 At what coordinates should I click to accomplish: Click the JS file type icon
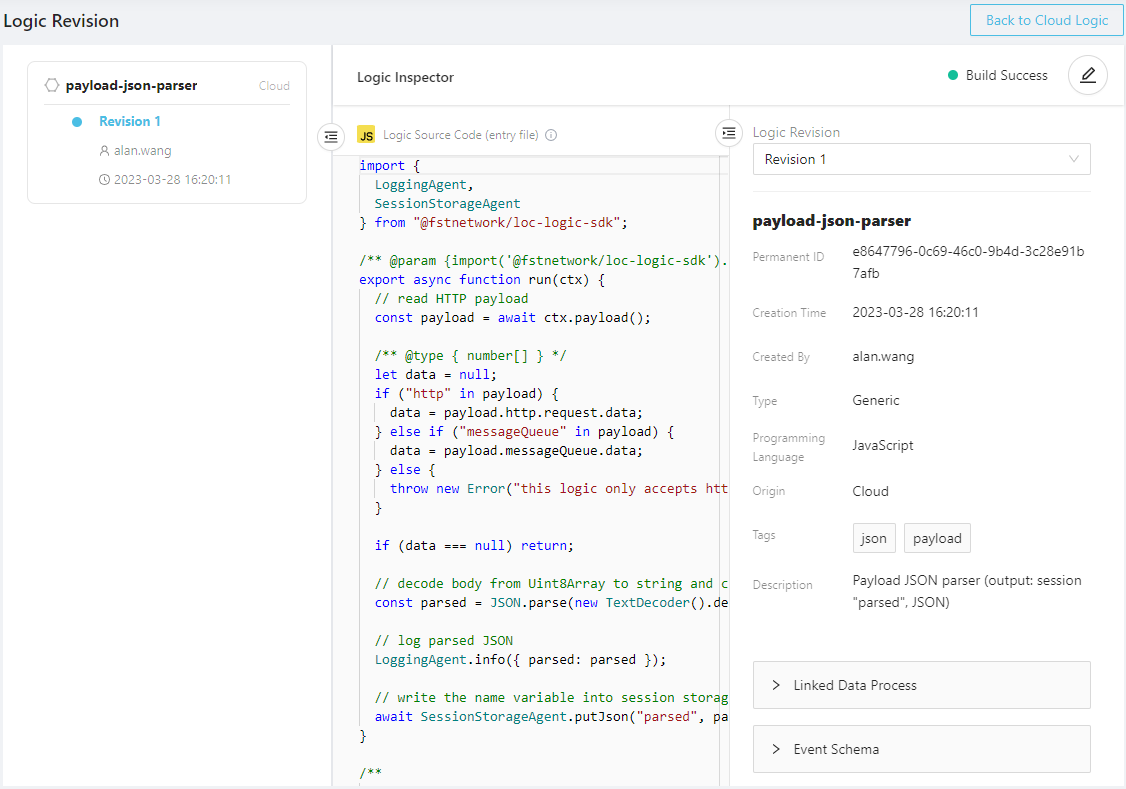(x=366, y=135)
